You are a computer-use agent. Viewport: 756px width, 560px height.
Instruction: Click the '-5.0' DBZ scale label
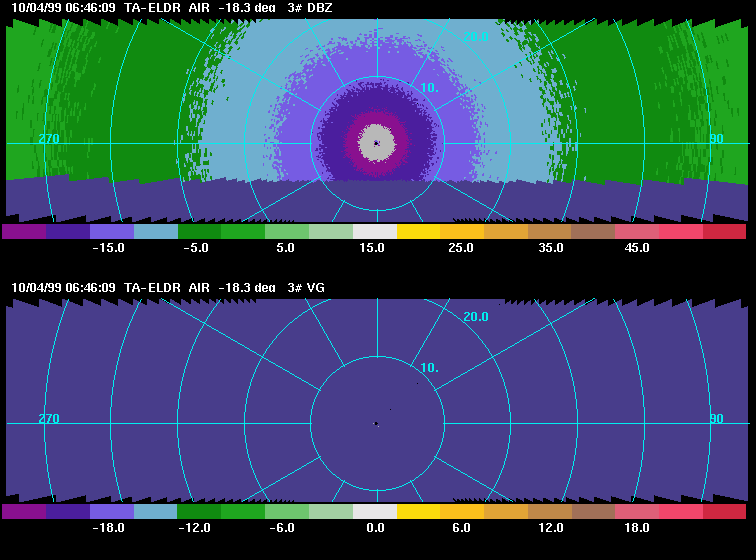[196, 248]
